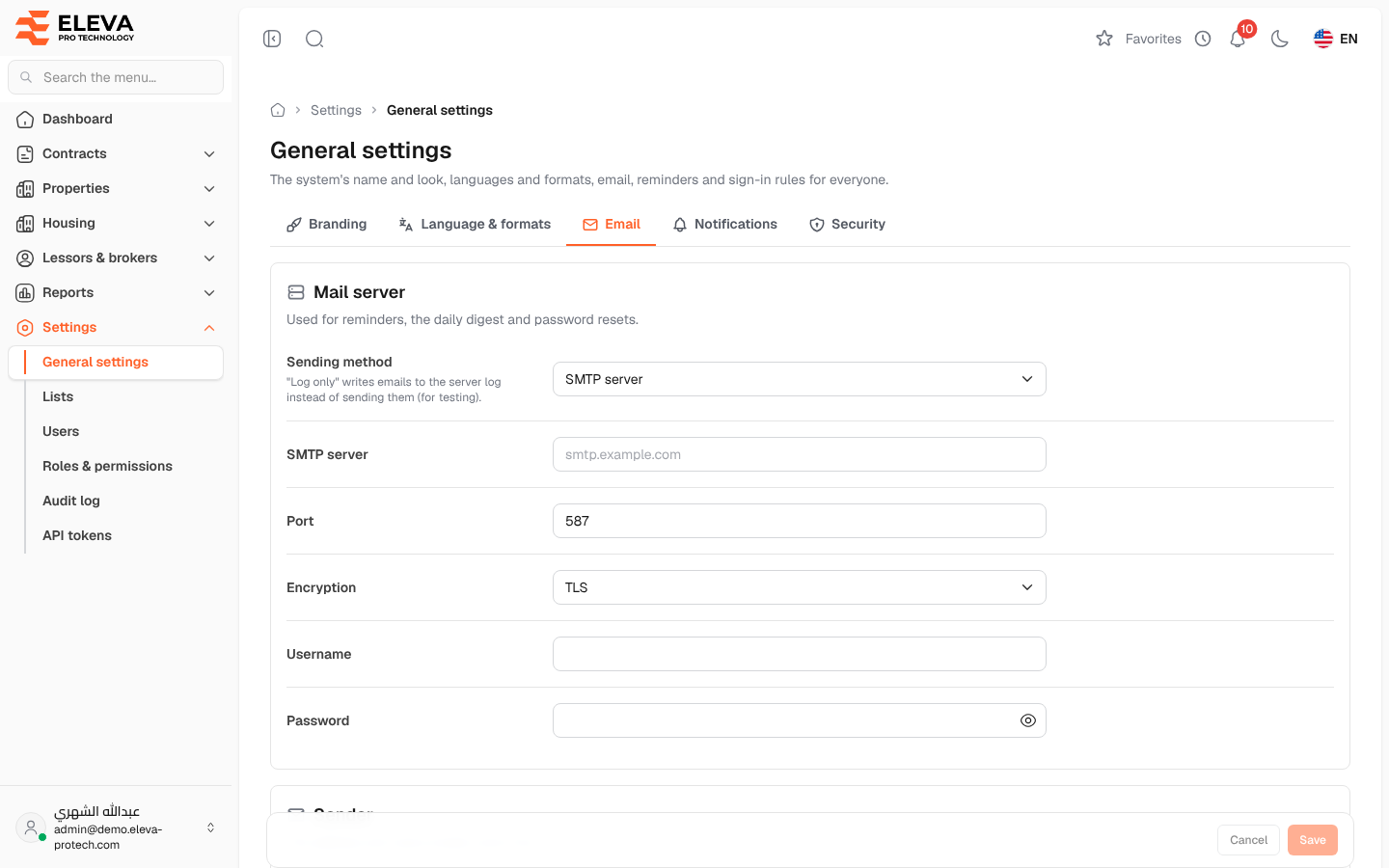Click the Reports sidebar icon
The width and height of the screenshot is (1389, 868).
coord(25,292)
